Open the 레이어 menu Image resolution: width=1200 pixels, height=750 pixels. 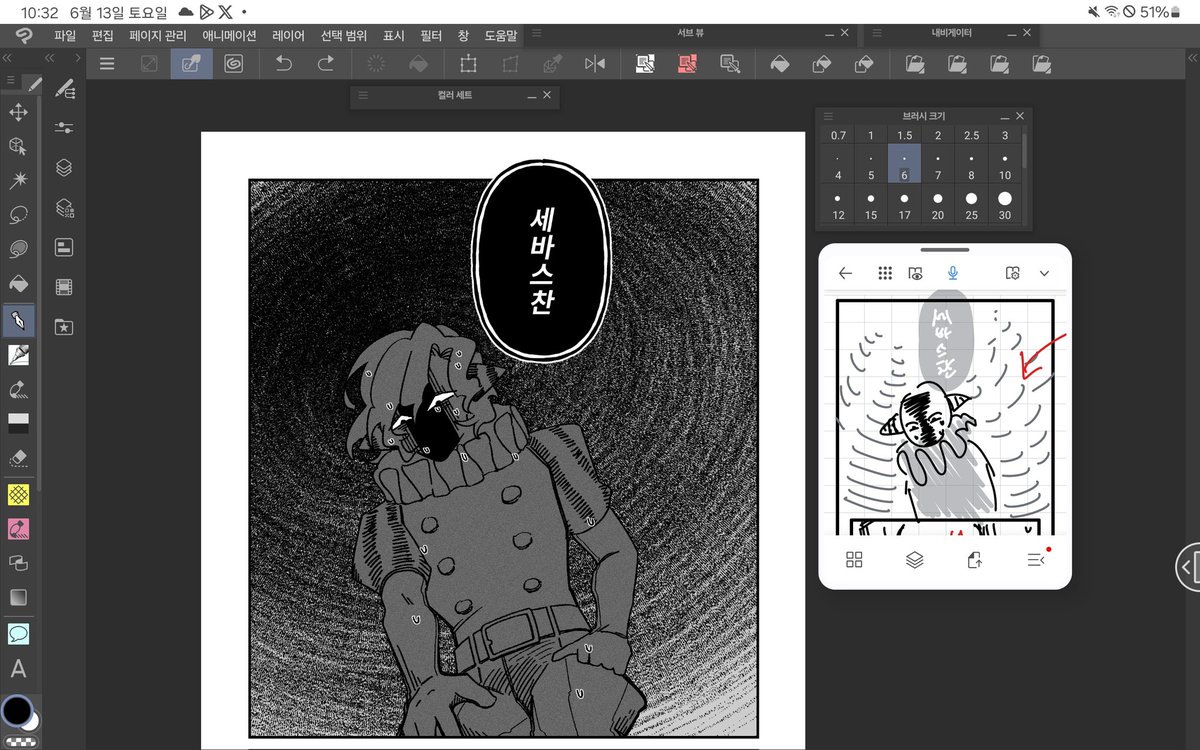288,35
